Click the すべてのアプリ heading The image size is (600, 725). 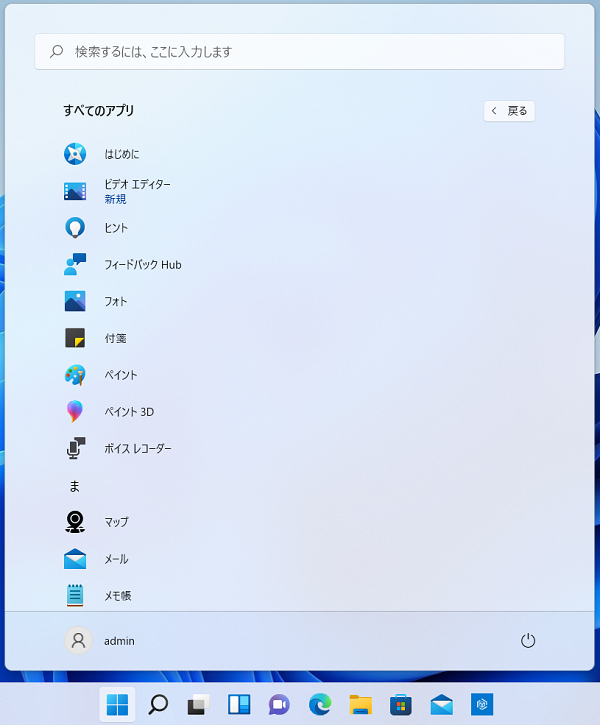pyautogui.click(x=98, y=111)
